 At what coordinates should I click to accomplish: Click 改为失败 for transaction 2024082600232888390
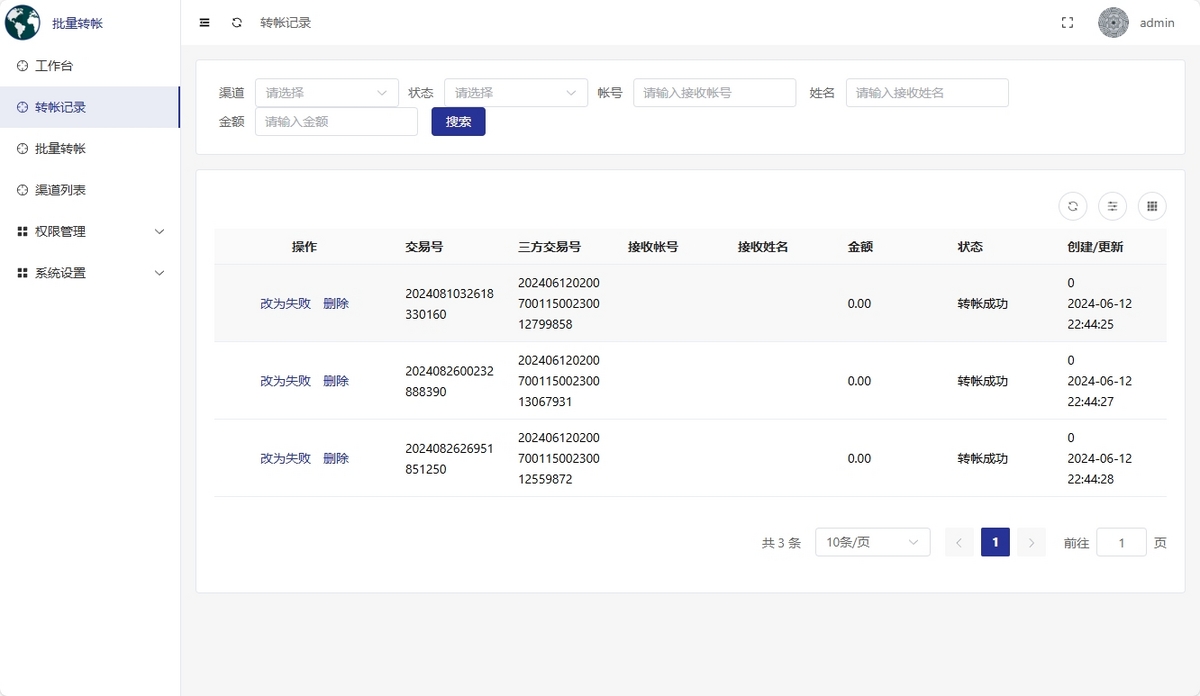[x=286, y=381]
